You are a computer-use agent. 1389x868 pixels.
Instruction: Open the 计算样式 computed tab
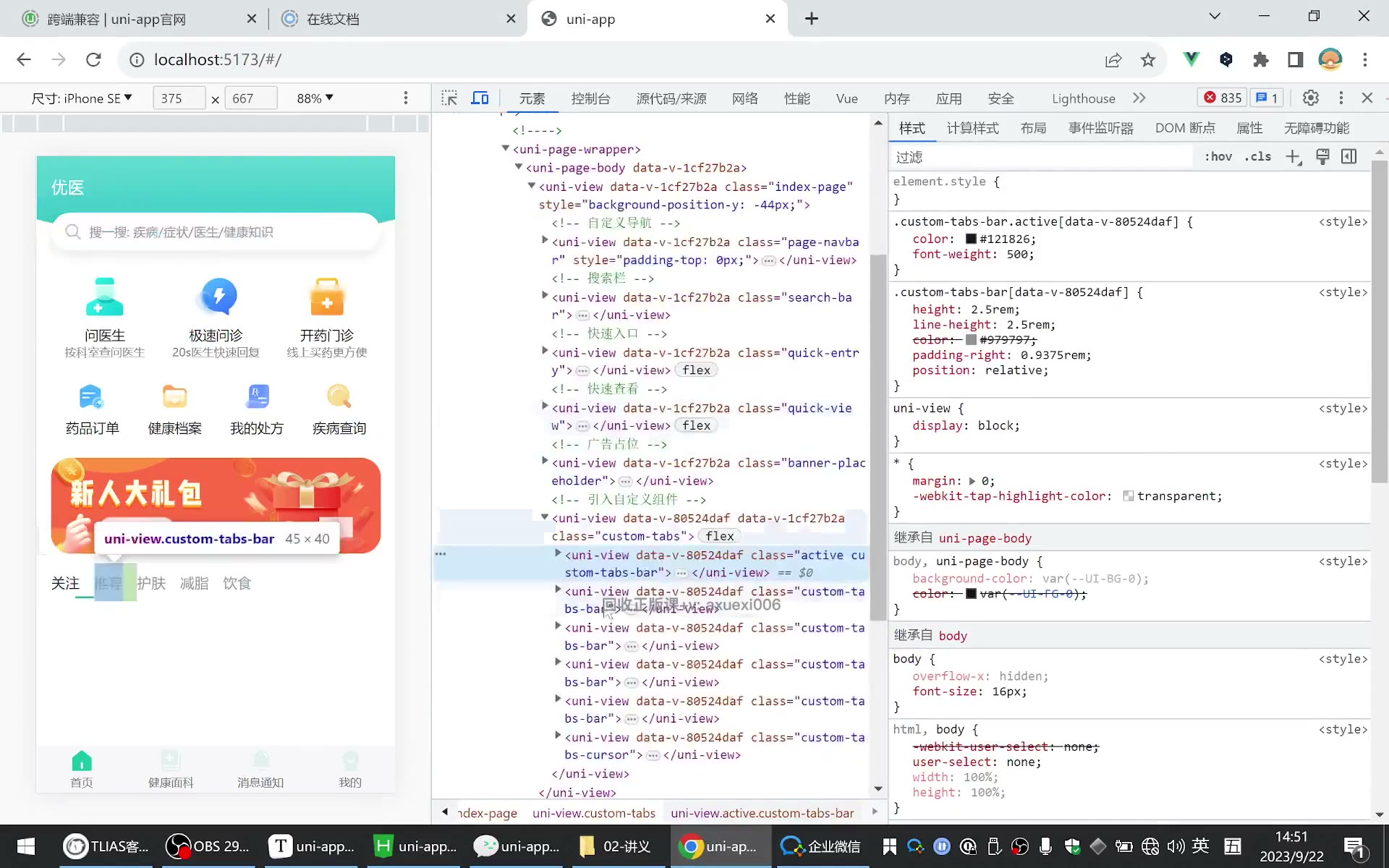click(x=972, y=128)
